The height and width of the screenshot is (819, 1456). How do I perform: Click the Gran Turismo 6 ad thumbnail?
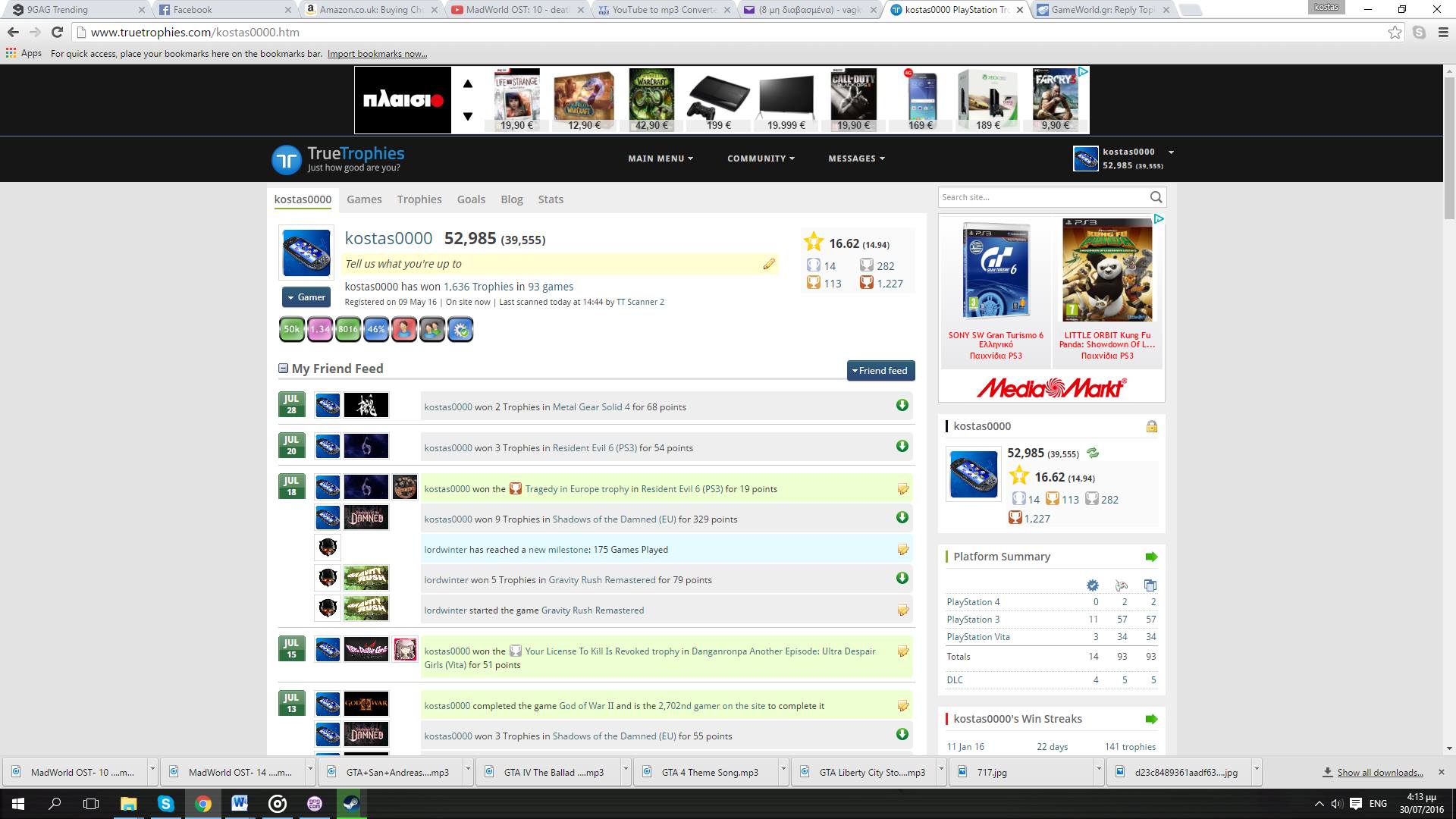coord(996,271)
